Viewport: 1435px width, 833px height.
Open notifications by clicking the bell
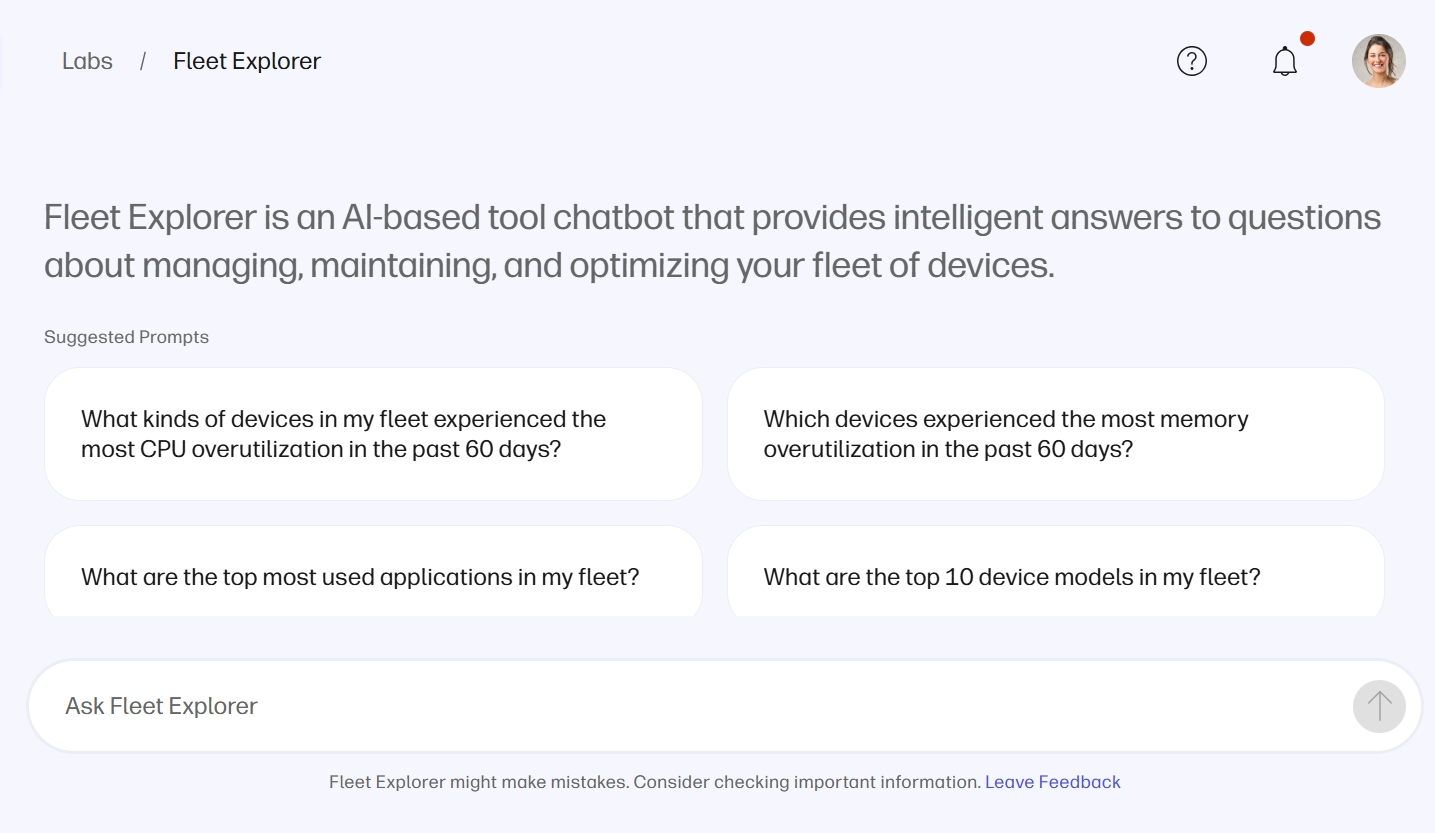coord(1285,61)
